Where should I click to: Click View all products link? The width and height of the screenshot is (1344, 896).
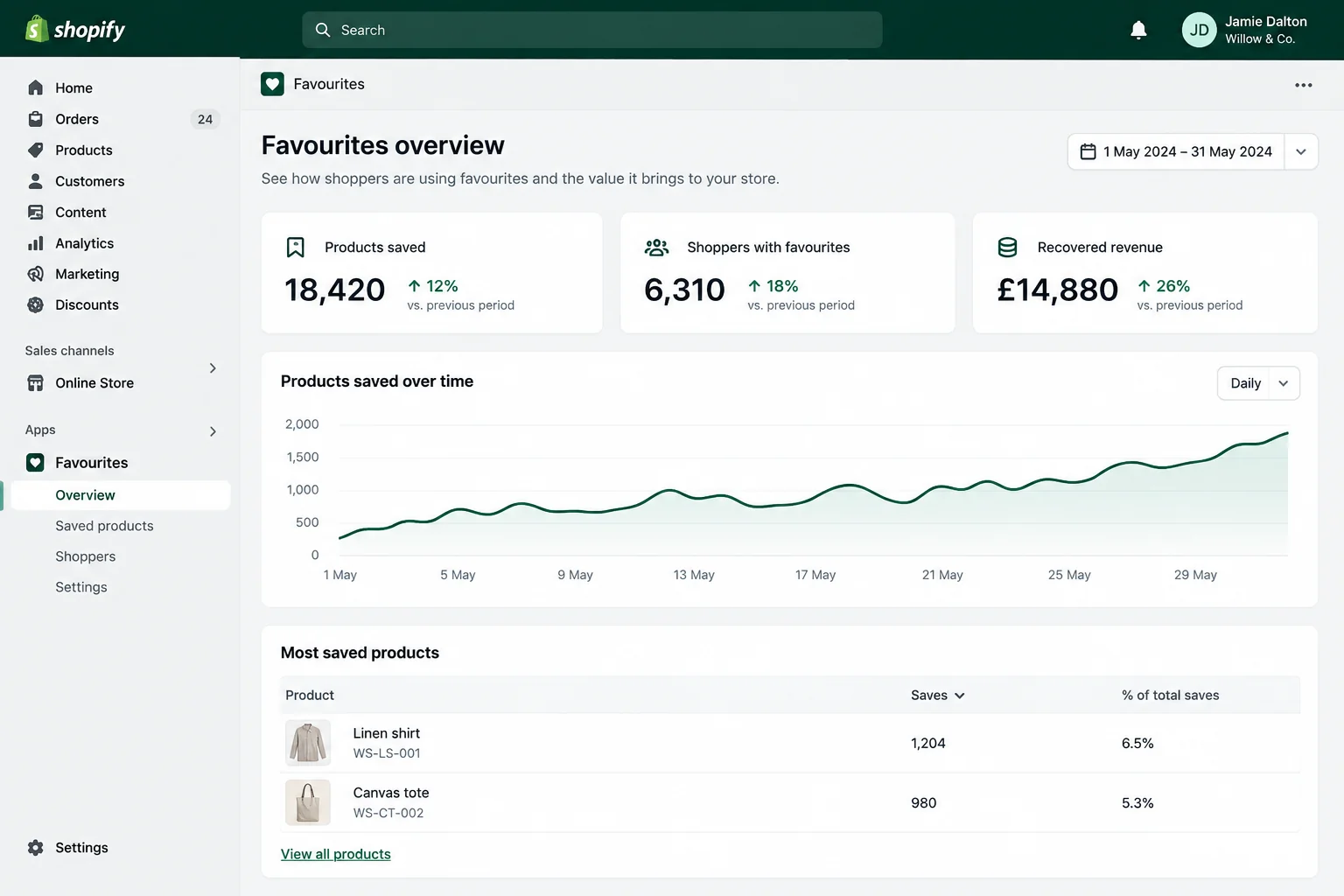pyautogui.click(x=336, y=854)
